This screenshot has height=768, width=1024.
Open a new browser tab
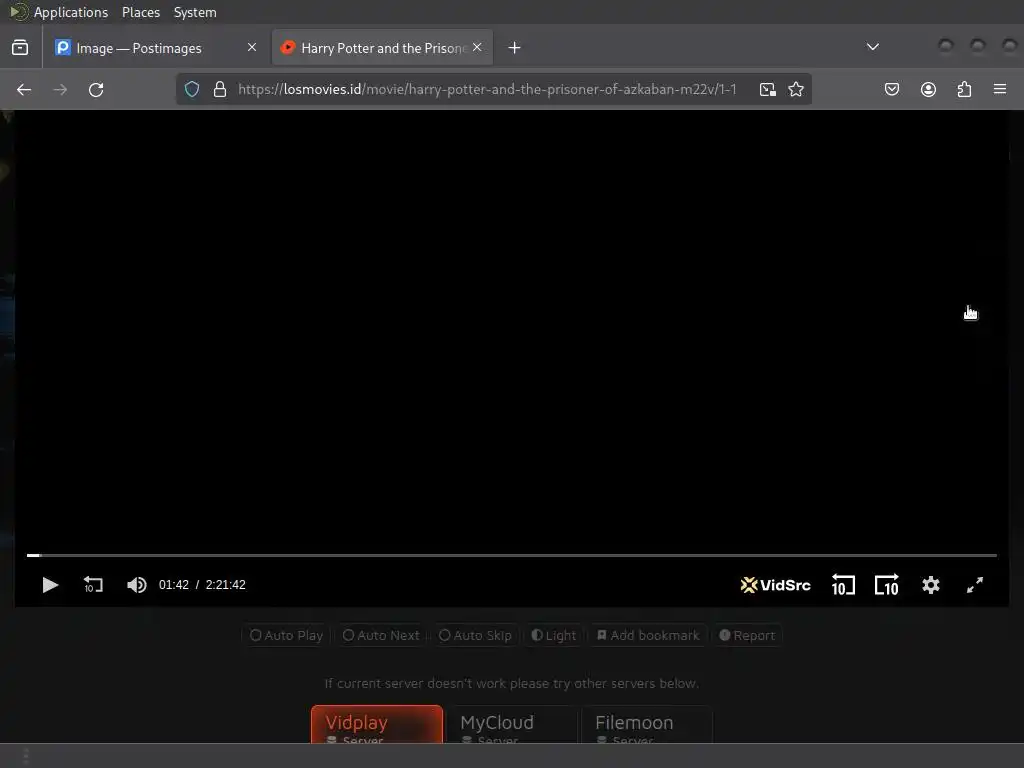click(515, 48)
